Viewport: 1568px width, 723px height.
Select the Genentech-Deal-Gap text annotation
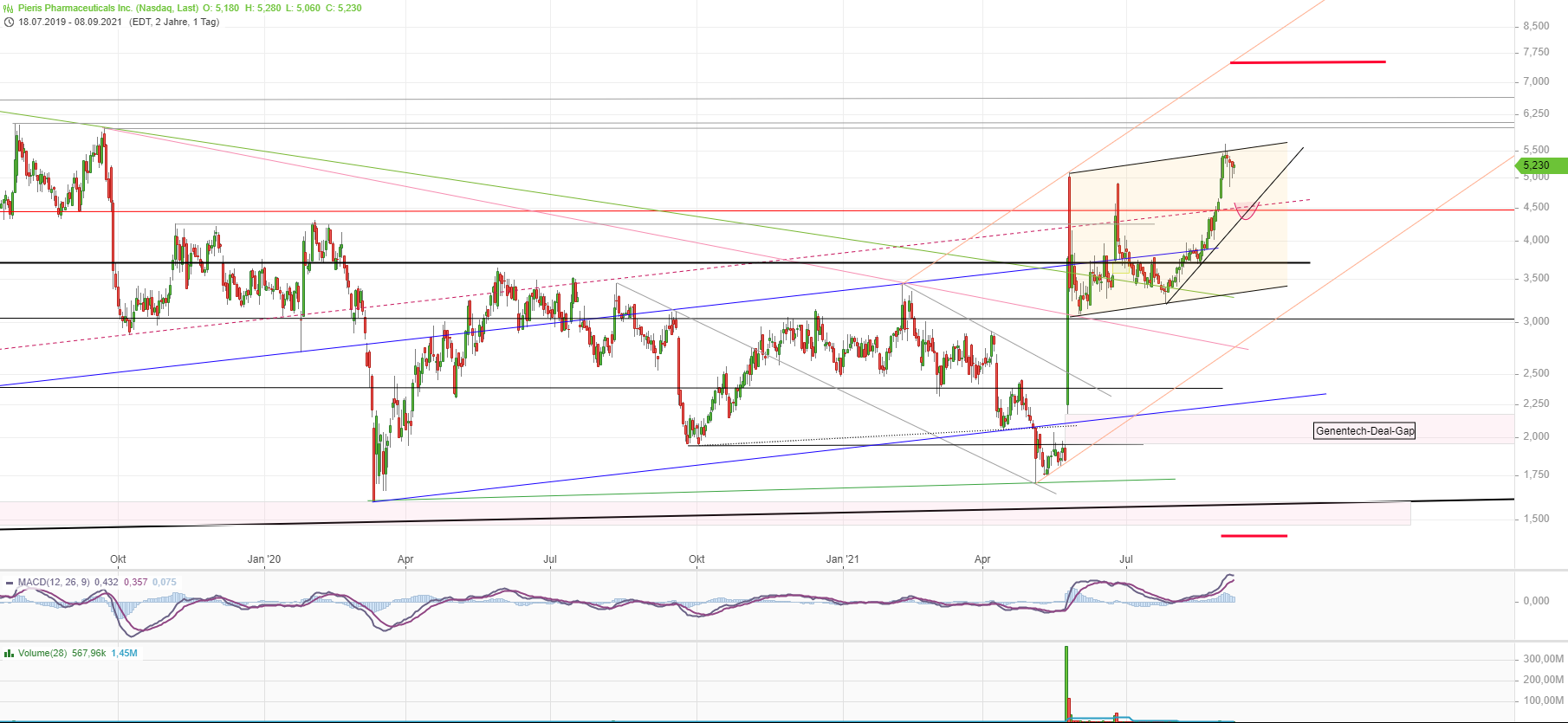tap(1364, 431)
